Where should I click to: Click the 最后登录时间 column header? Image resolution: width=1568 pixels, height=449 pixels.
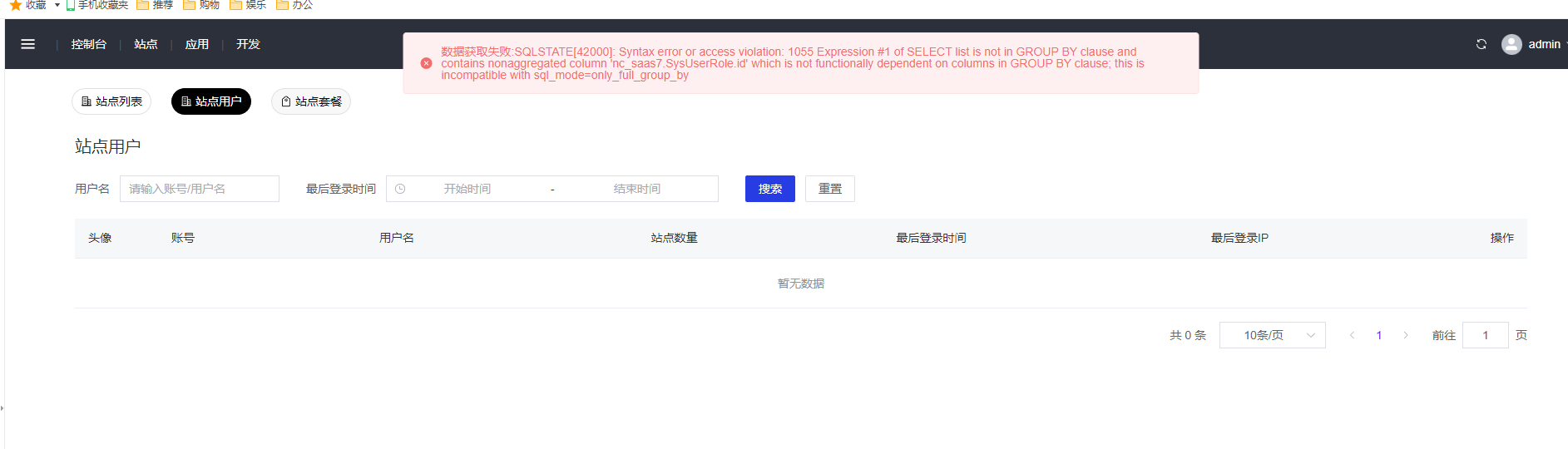[x=931, y=238]
